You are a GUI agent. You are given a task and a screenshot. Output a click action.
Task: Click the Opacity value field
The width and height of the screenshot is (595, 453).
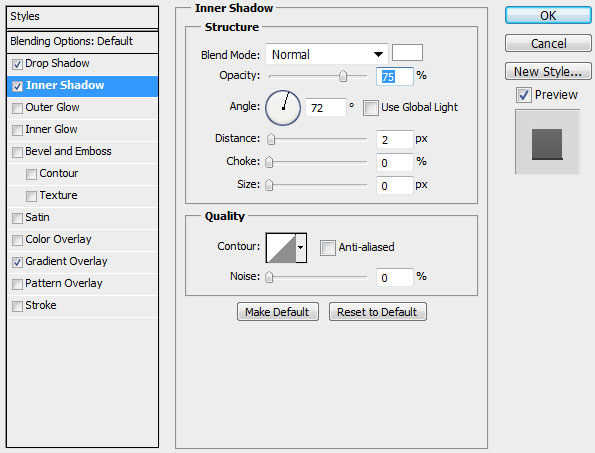(395, 76)
